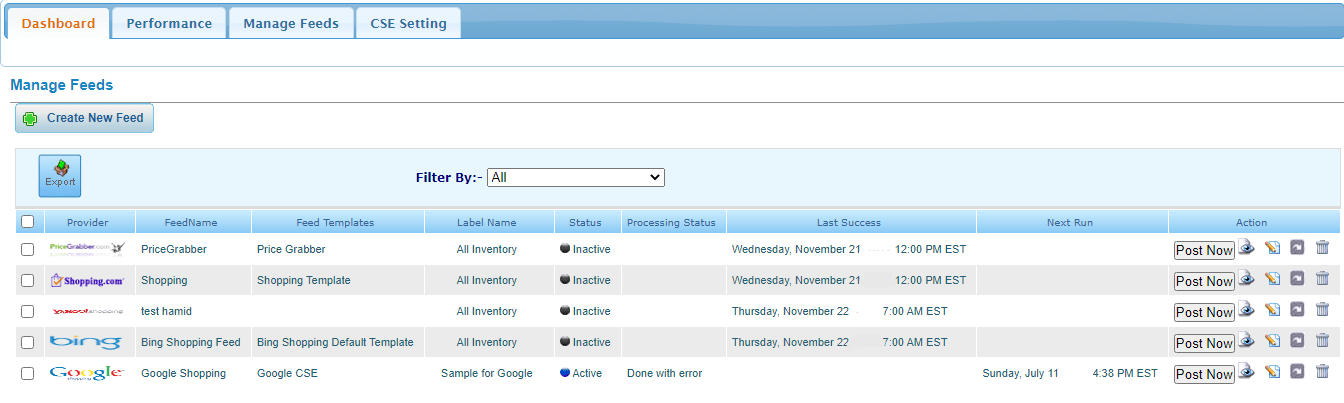Delete the Shopping feed (trash icon)
Viewport: 1344px width, 403px height.
1322,279
